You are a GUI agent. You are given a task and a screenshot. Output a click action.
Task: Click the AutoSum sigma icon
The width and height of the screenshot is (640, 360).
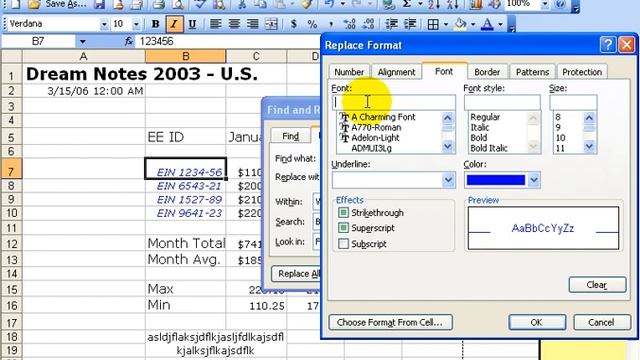407,4
